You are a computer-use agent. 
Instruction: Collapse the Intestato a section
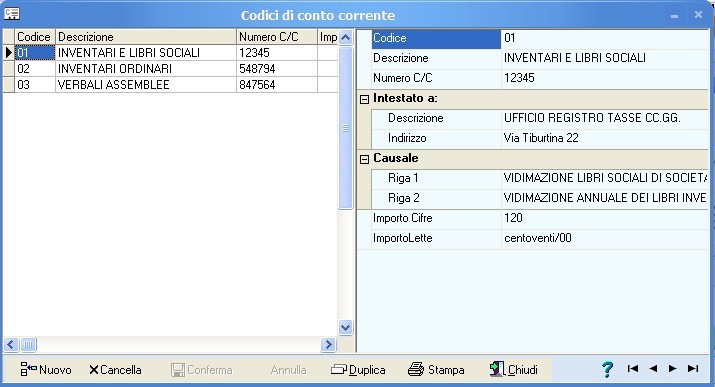[364, 99]
